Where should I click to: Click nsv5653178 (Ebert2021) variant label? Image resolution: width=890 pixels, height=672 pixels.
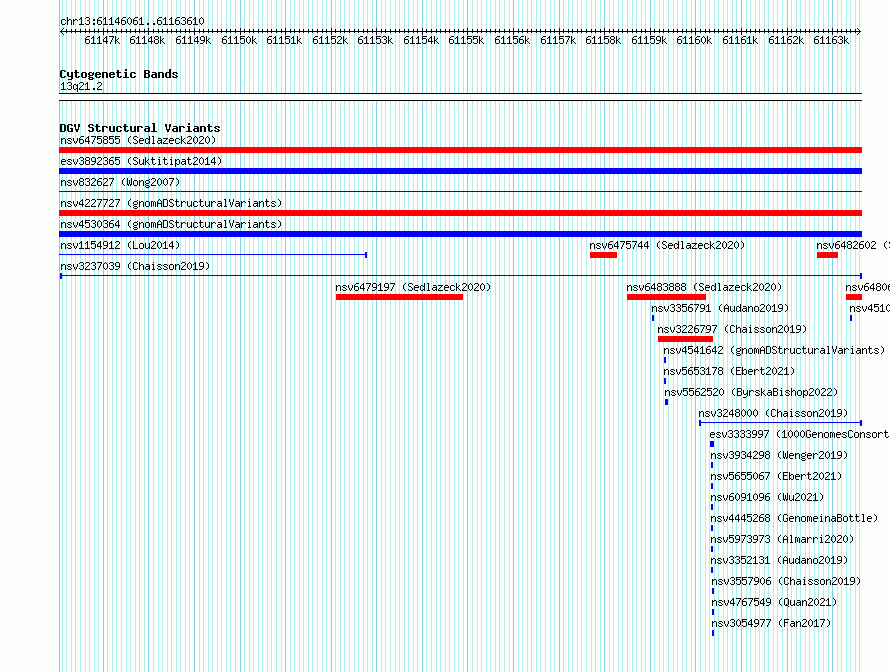[x=729, y=371]
